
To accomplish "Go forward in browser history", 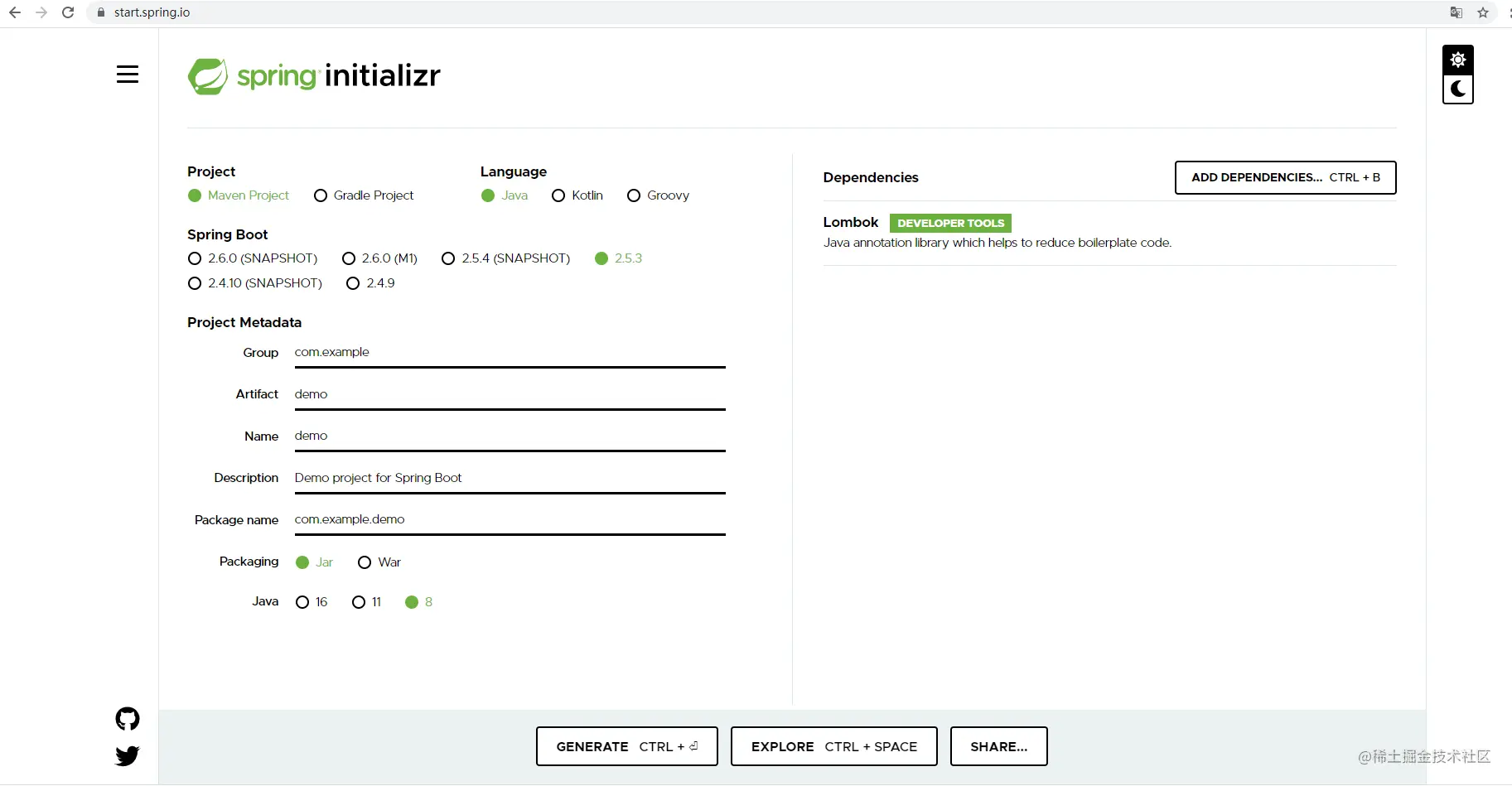I will (x=41, y=12).
